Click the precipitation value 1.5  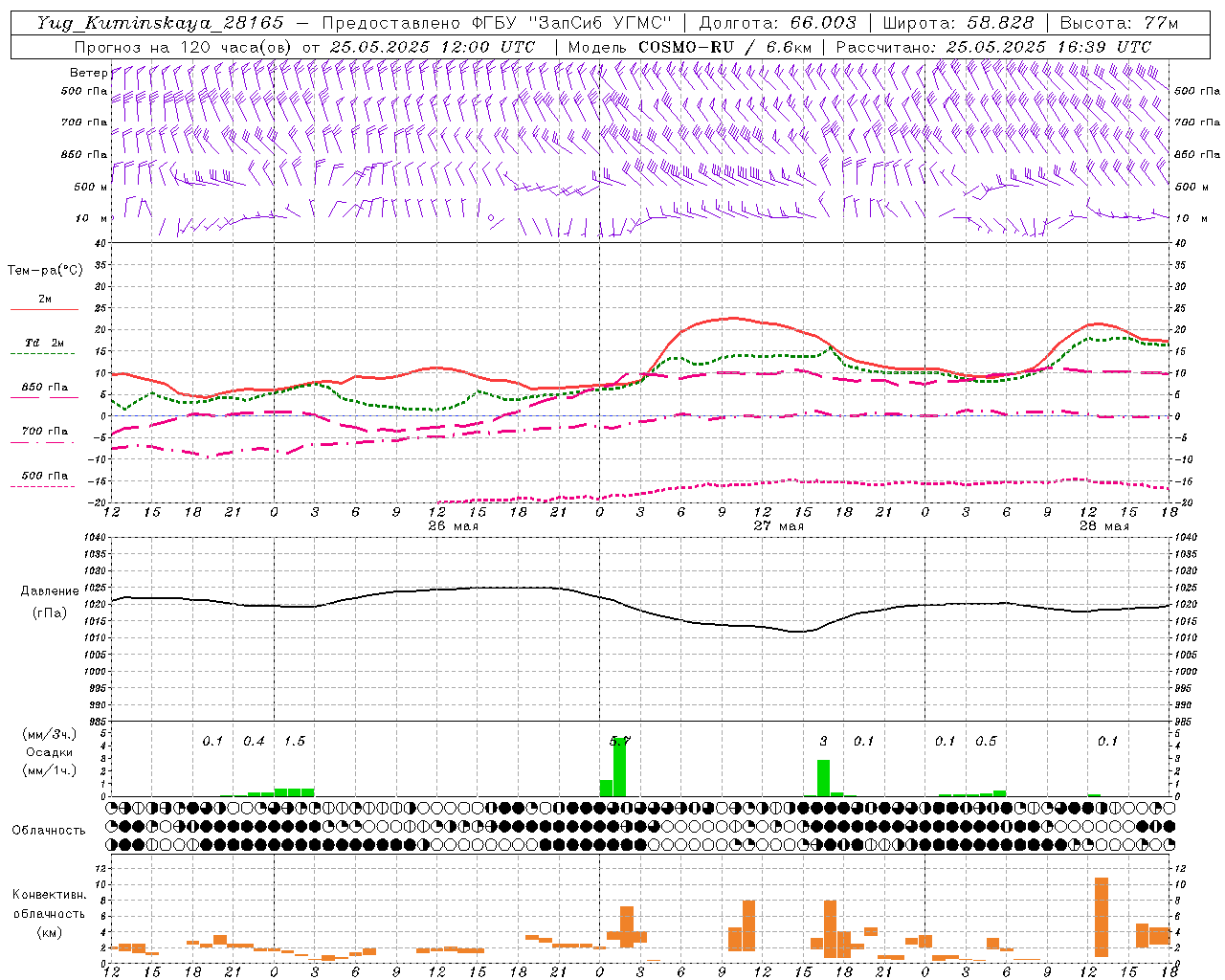coord(295,742)
